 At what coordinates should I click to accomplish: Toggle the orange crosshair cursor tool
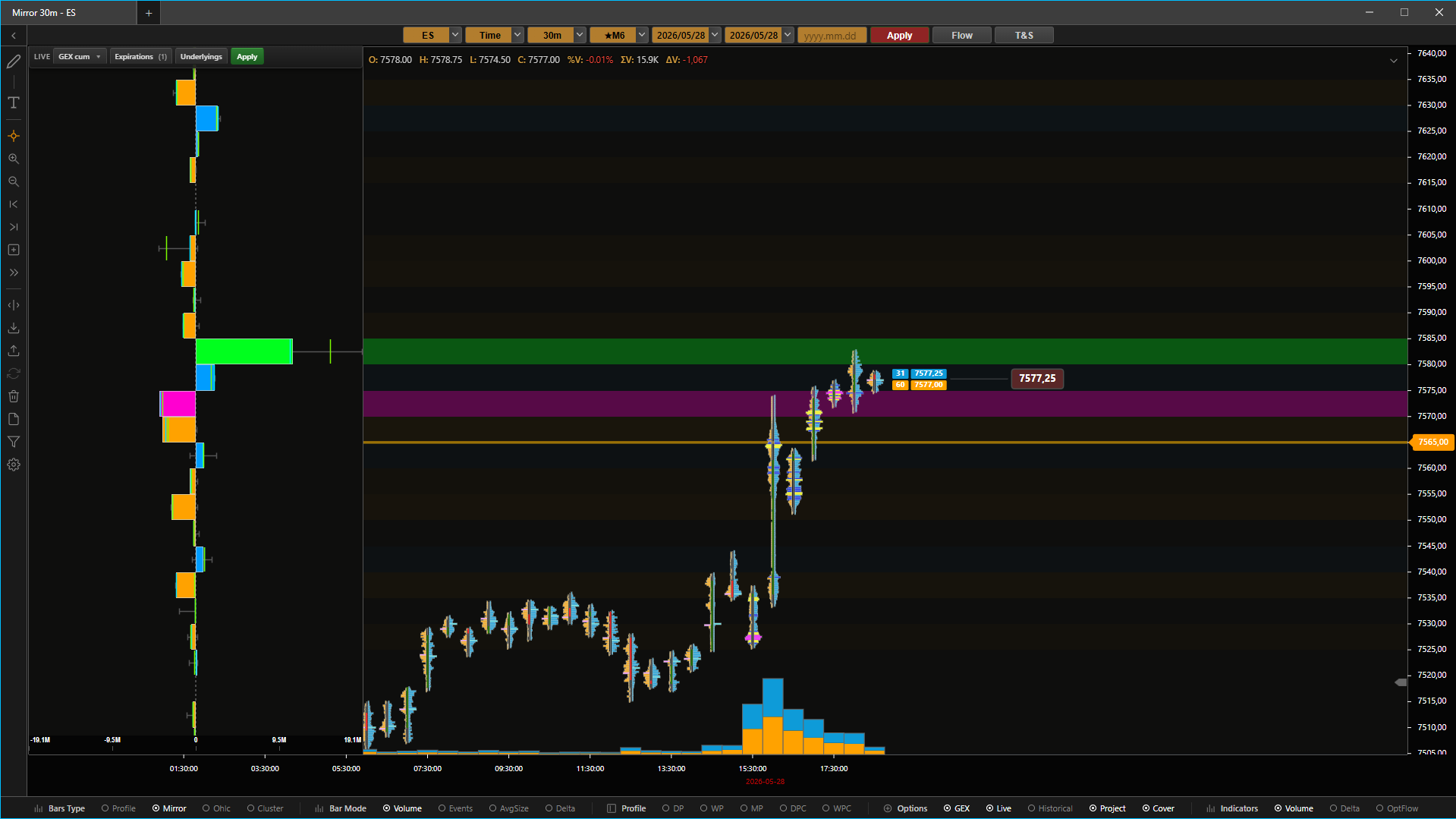tap(14, 136)
